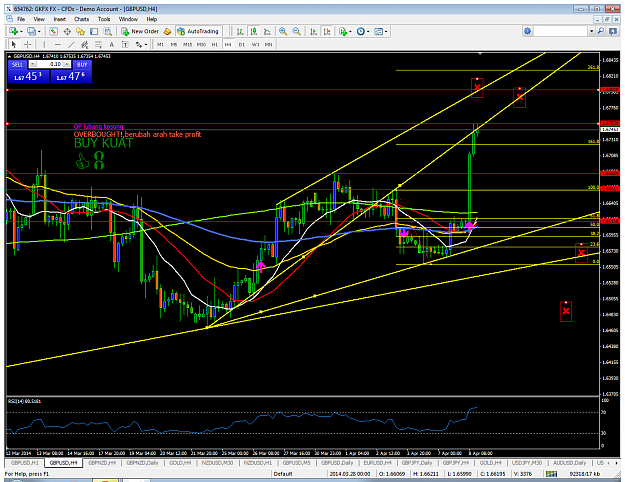The width and height of the screenshot is (625, 482).
Task: Open the Insert menu
Action: (59, 19)
